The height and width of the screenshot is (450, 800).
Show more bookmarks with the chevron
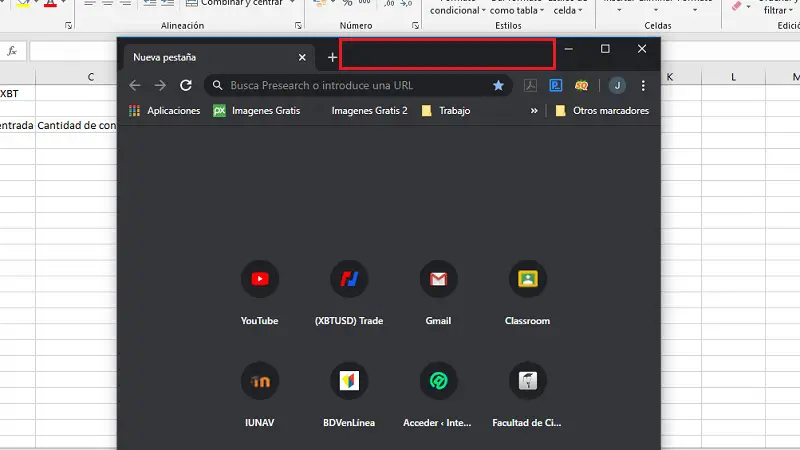534,111
